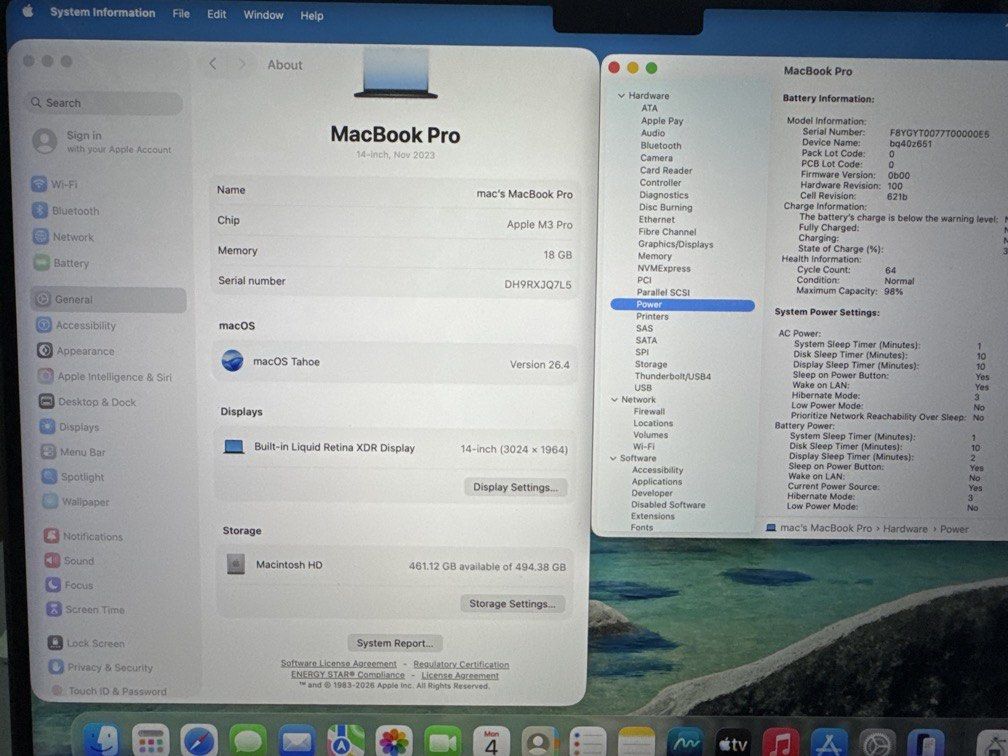Viewport: 1008px width, 756px height.
Task: Open Privacy & Security in sidebar
Action: [x=102, y=667]
